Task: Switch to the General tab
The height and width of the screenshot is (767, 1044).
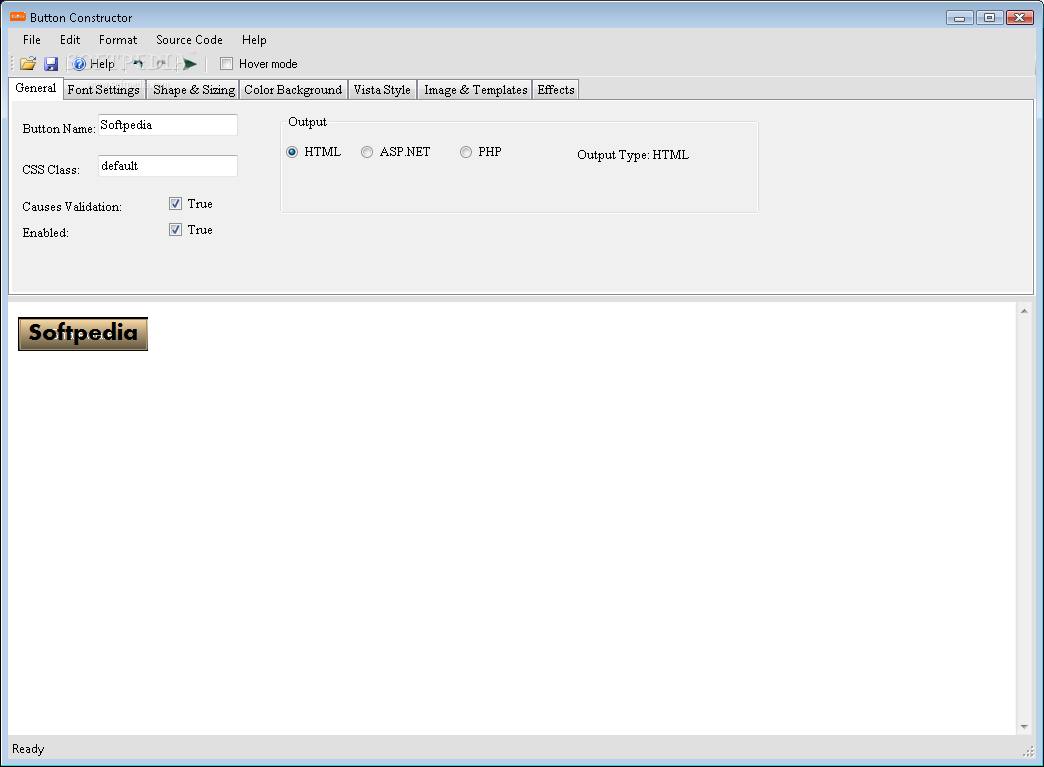Action: (36, 88)
